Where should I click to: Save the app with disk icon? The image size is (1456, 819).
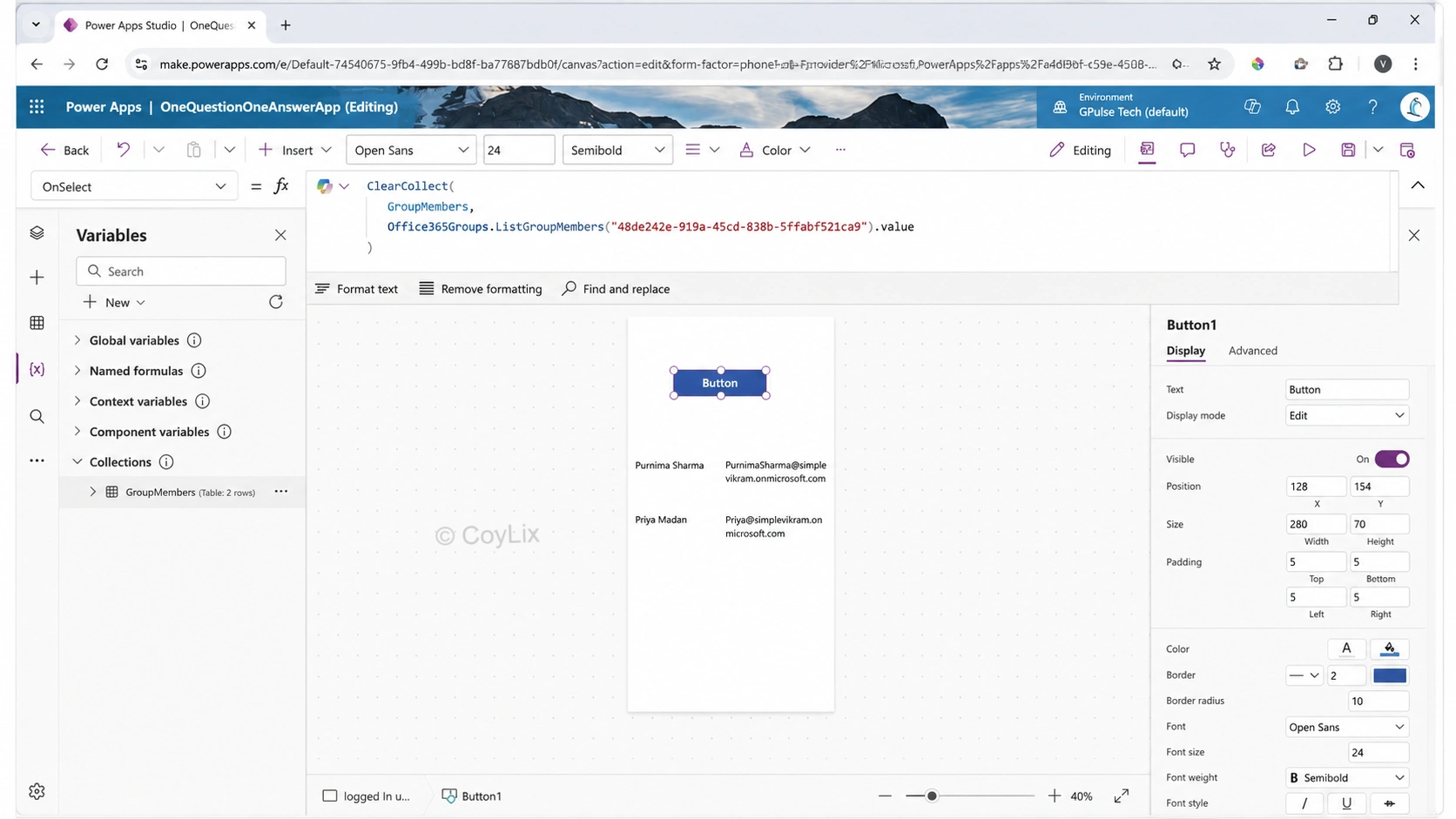pyautogui.click(x=1348, y=150)
